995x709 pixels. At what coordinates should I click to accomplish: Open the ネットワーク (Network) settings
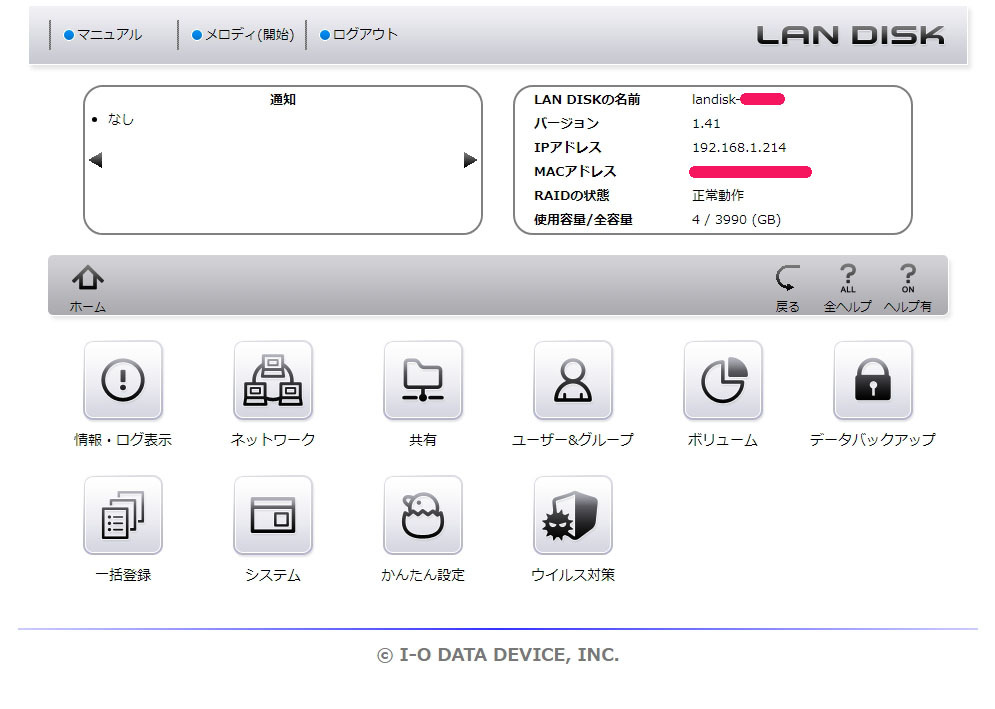(272, 380)
